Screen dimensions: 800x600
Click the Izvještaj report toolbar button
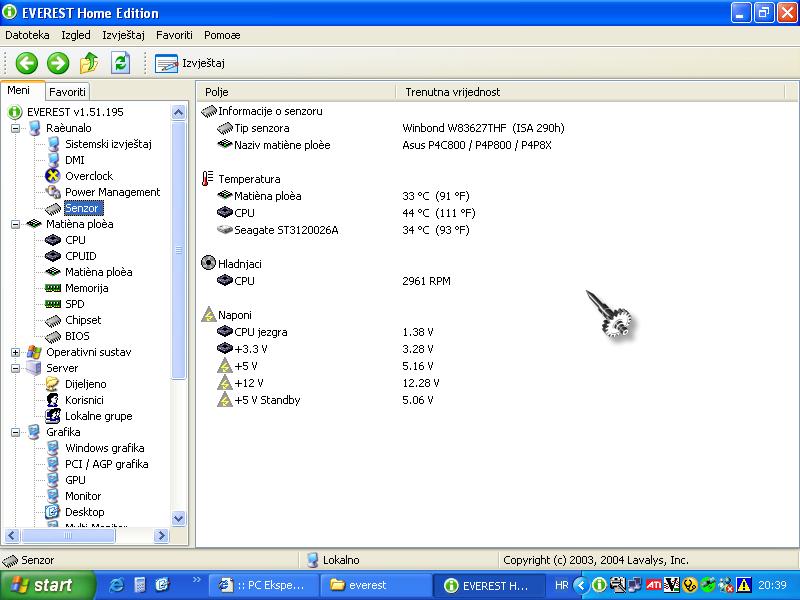(x=190, y=63)
